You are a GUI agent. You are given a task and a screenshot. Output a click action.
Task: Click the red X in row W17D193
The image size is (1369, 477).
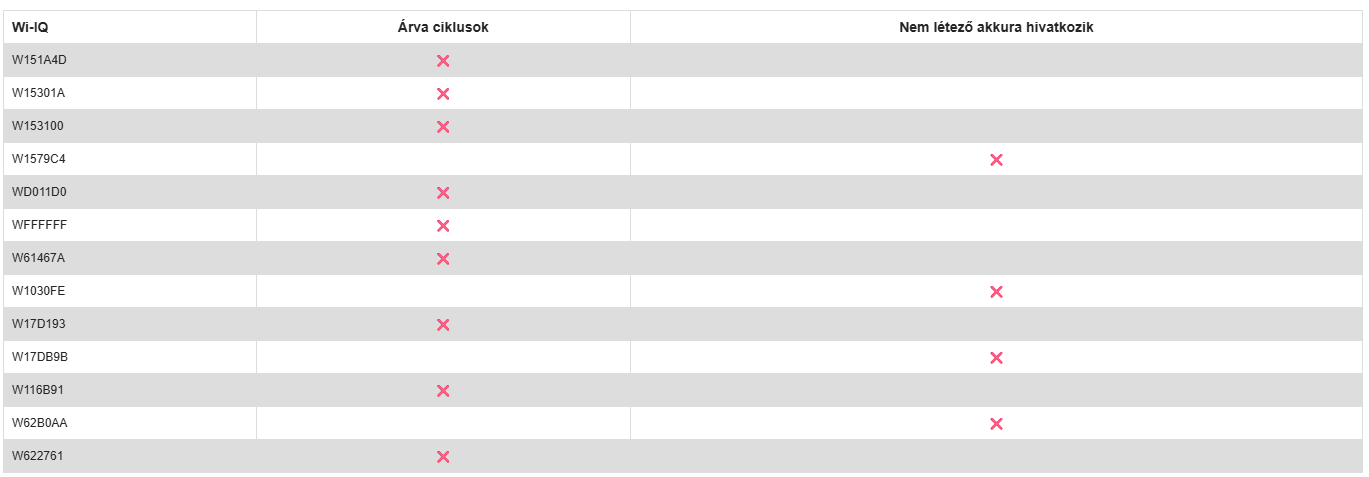click(443, 325)
